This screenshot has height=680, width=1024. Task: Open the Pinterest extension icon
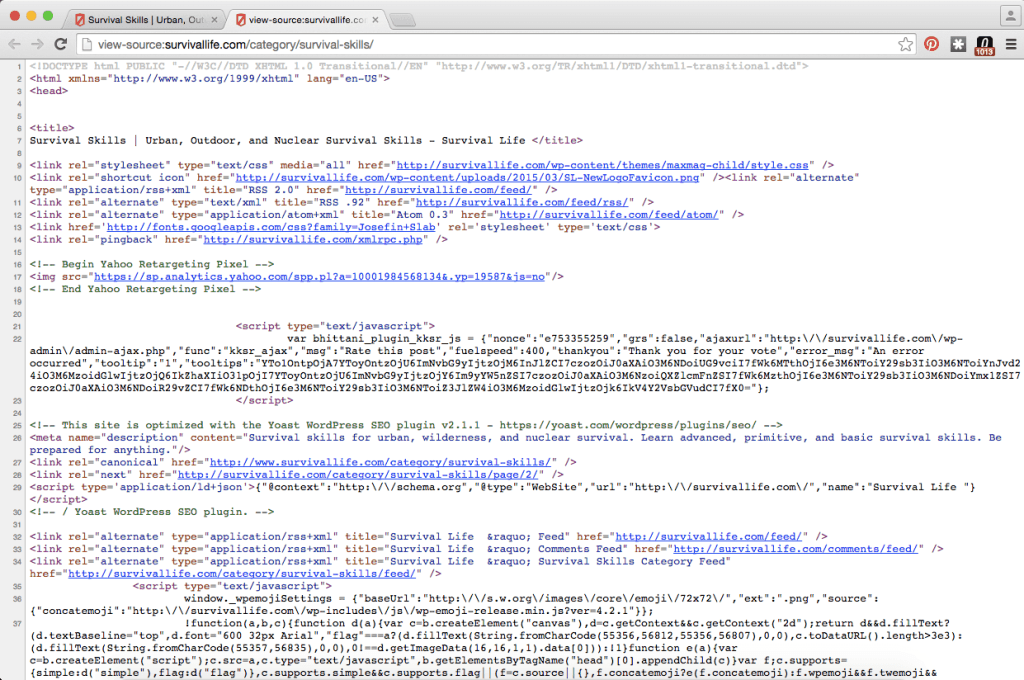(931, 44)
